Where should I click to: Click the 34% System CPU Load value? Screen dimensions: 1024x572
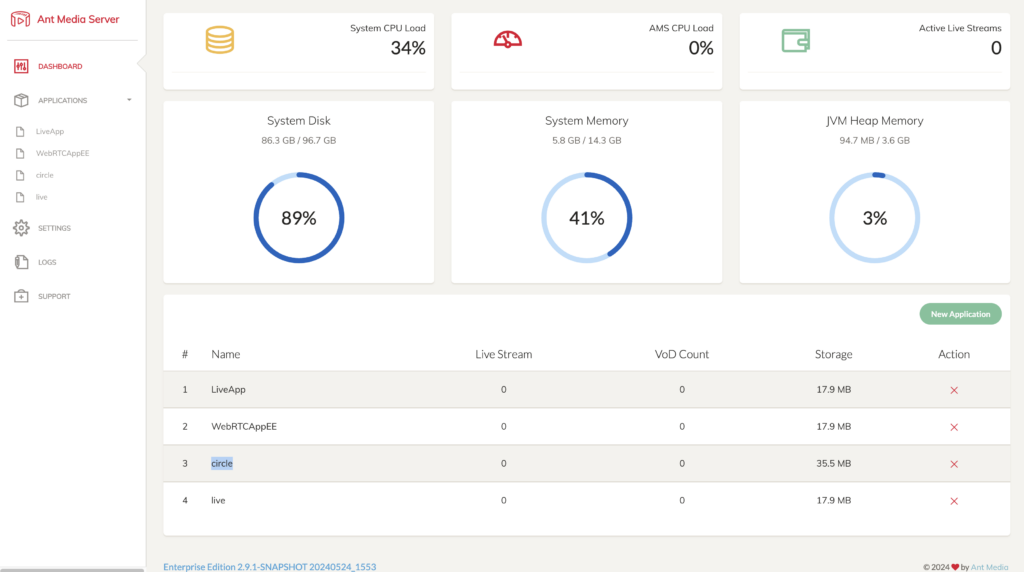408,48
